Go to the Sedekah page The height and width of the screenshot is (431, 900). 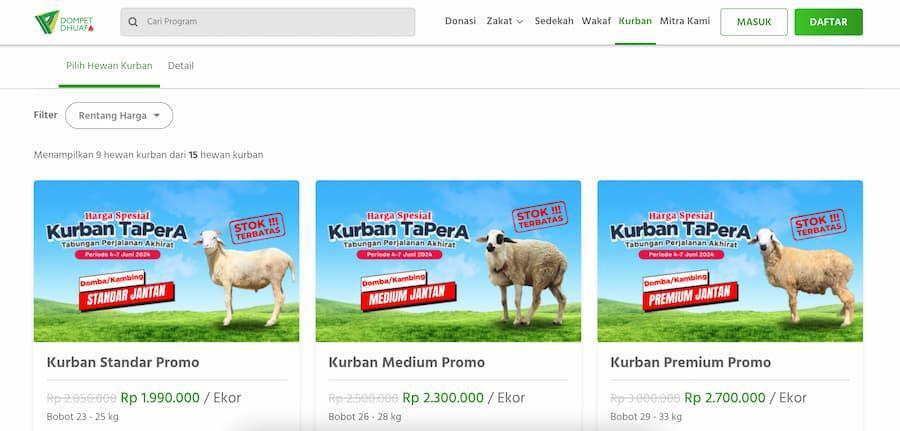(x=554, y=21)
